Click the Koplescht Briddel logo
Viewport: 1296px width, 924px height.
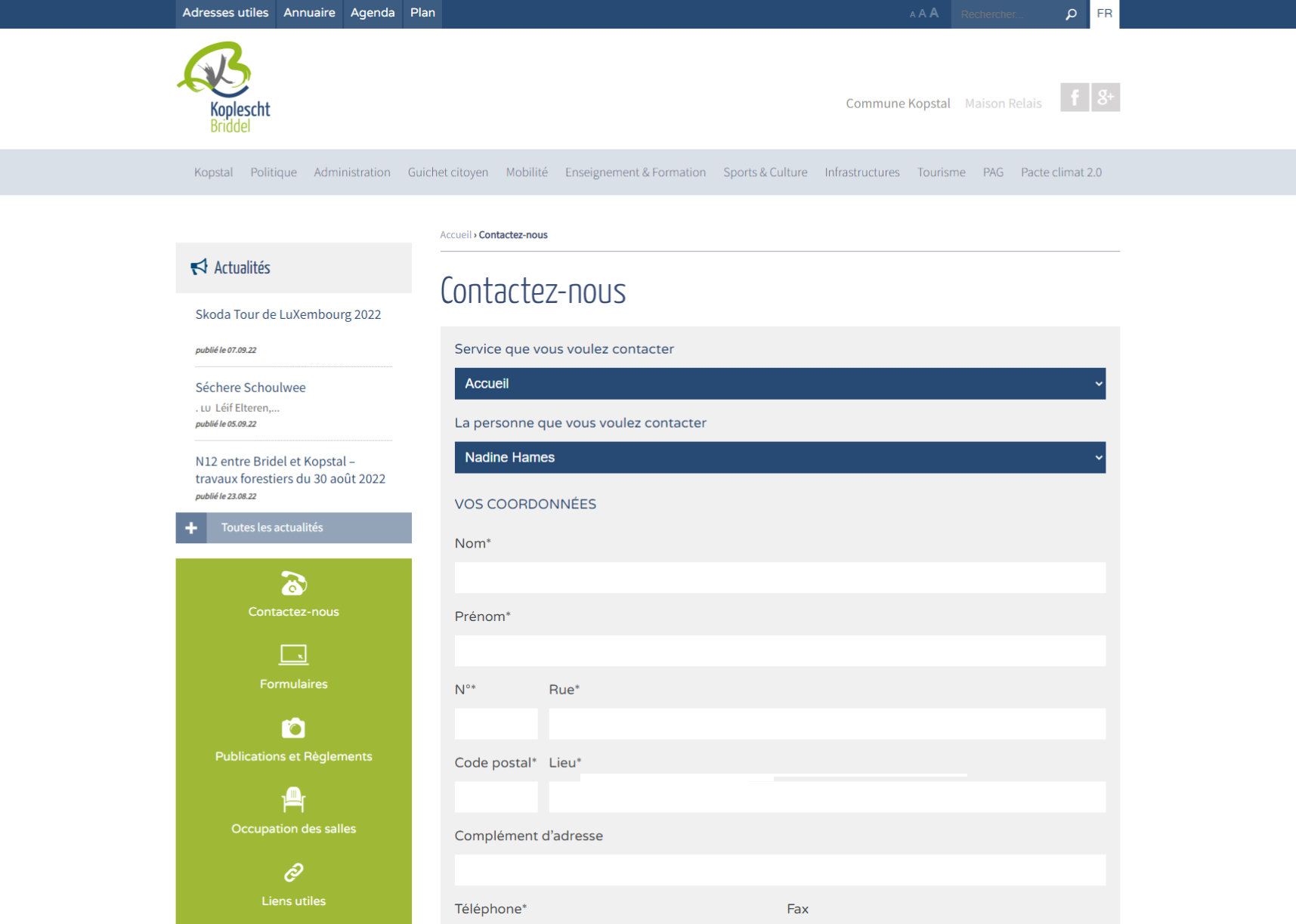pyautogui.click(x=224, y=88)
